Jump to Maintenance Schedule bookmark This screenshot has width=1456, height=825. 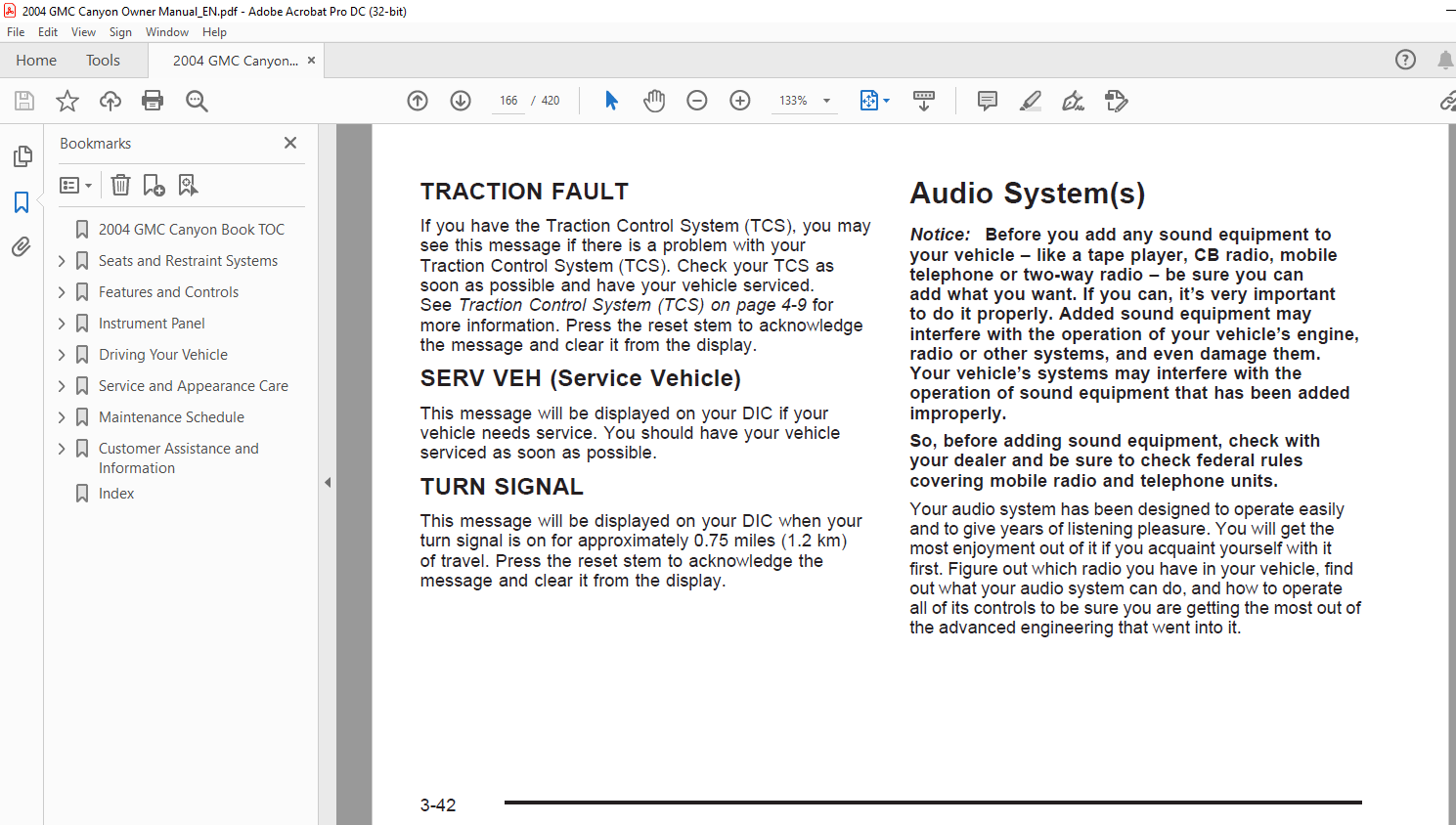click(x=171, y=417)
